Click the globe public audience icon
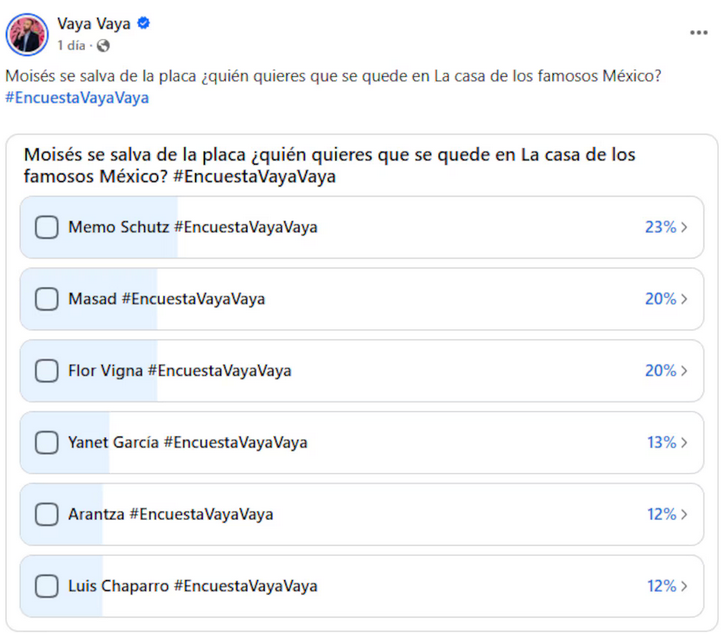The width and height of the screenshot is (724, 633). click(x=103, y=45)
